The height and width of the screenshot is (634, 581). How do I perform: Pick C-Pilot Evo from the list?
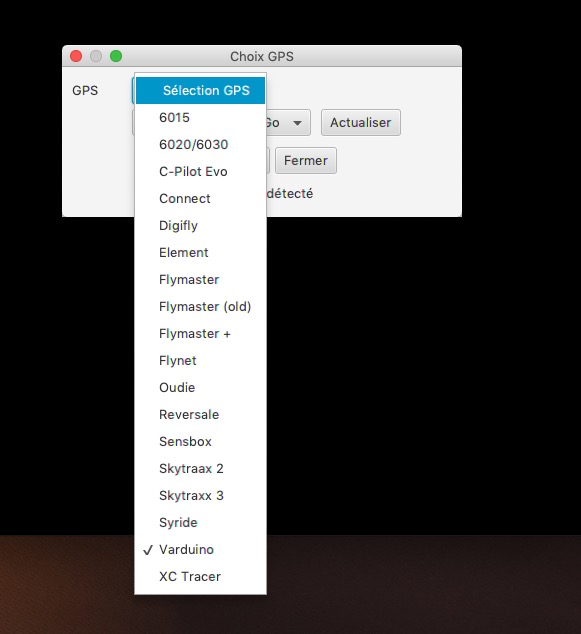pos(200,171)
